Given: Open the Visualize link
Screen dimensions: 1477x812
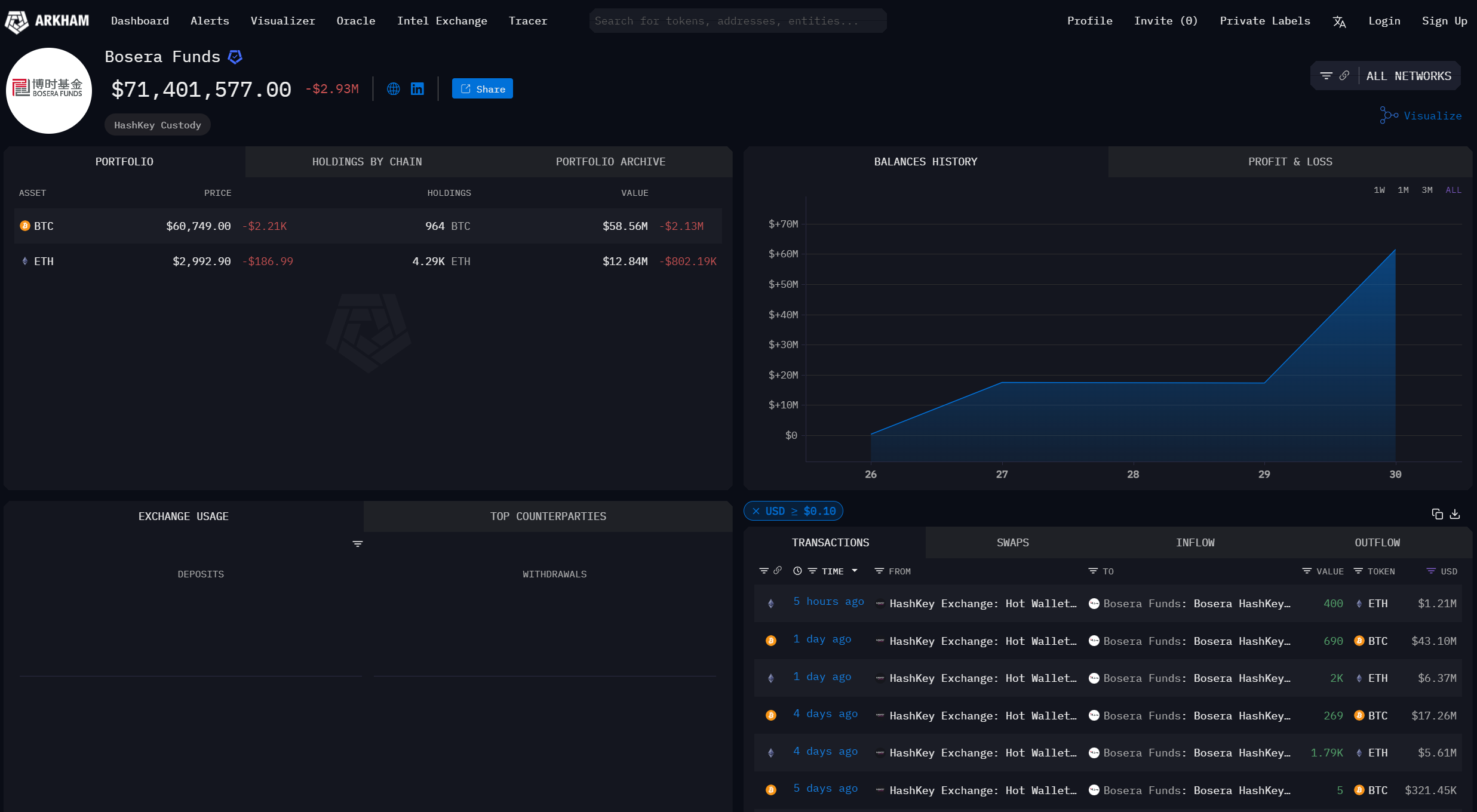Looking at the screenshot, I should tap(1421, 115).
